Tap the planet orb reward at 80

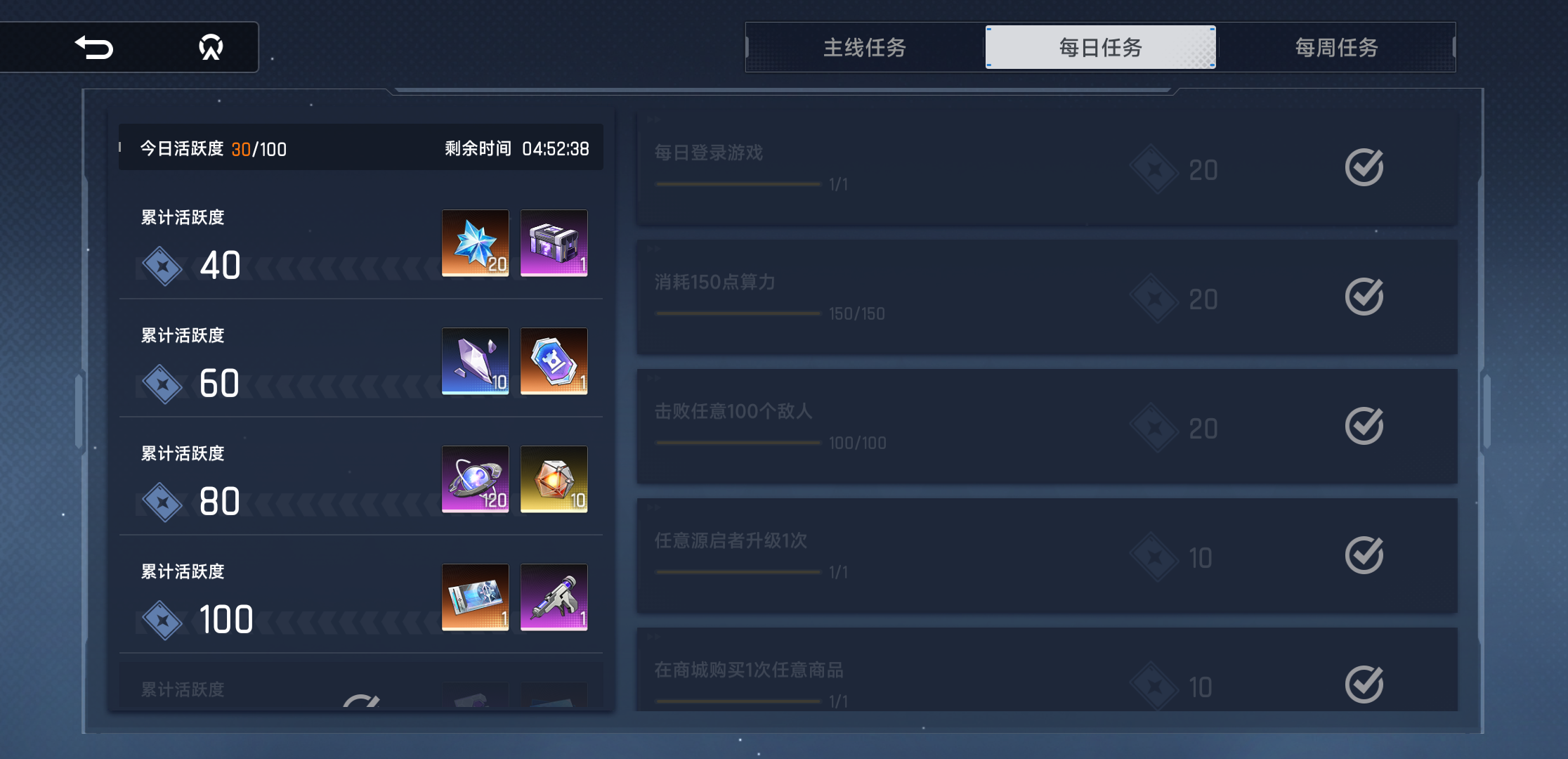pyautogui.click(x=475, y=479)
